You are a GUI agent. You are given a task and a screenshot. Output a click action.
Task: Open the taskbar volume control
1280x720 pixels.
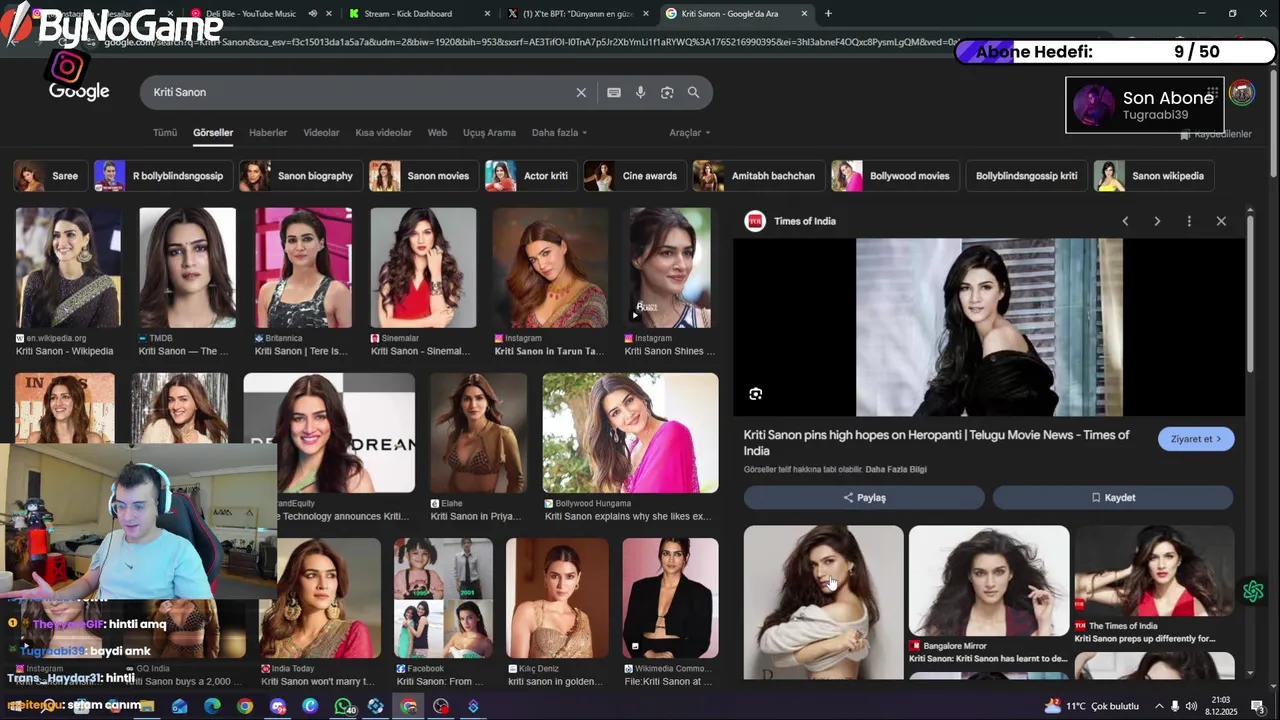click(1191, 706)
